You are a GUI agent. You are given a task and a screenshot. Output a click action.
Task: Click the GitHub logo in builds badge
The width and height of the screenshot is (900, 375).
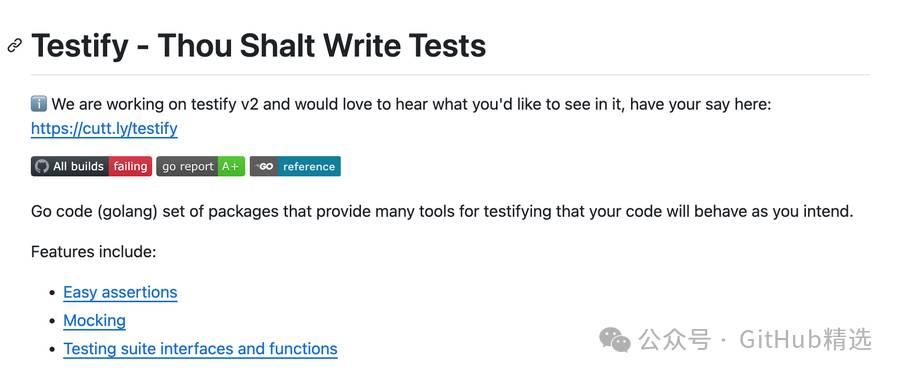pyautogui.click(x=41, y=167)
